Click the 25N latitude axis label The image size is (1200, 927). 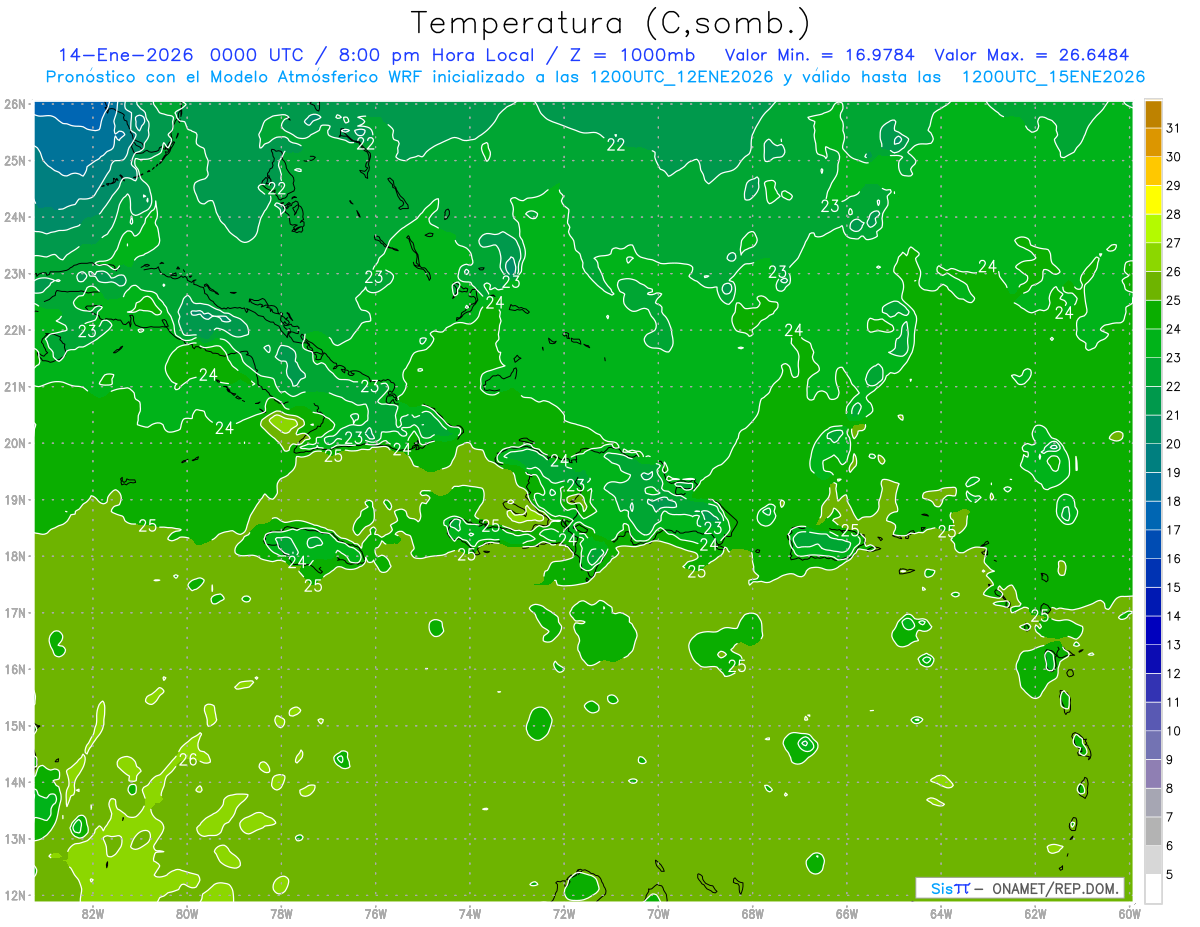point(15,160)
